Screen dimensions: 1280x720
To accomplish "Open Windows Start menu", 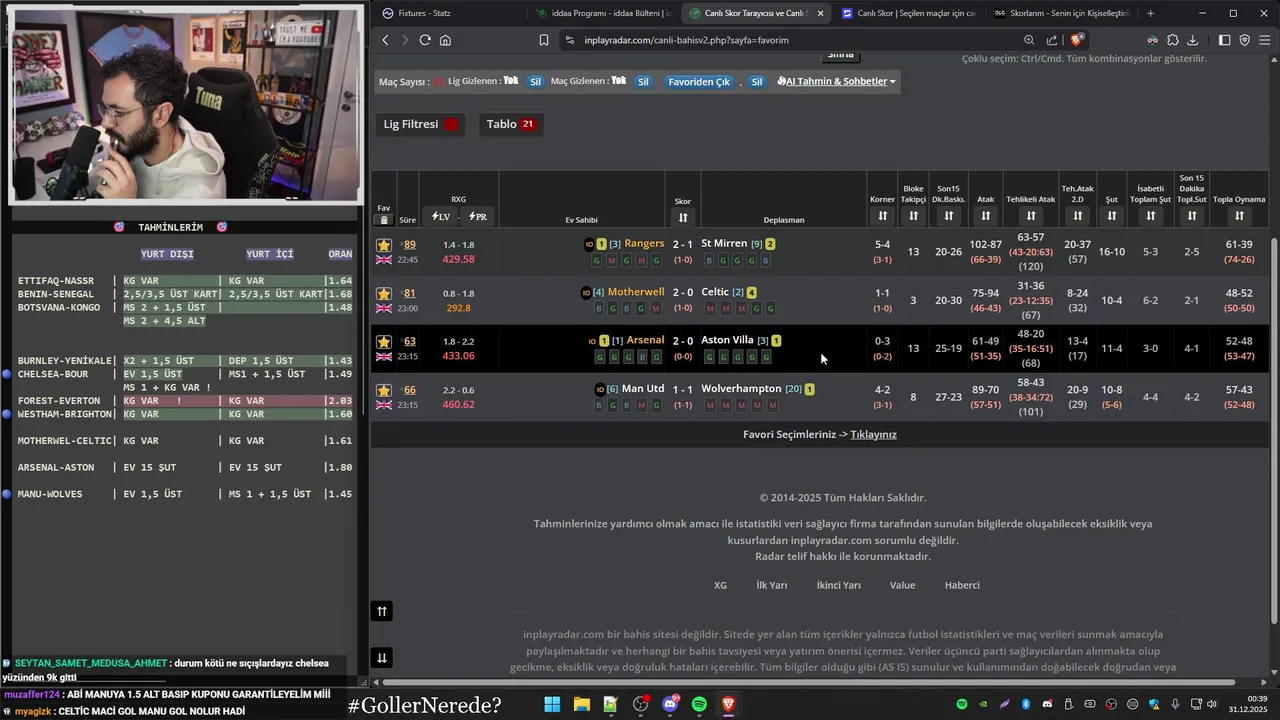I will tap(552, 704).
